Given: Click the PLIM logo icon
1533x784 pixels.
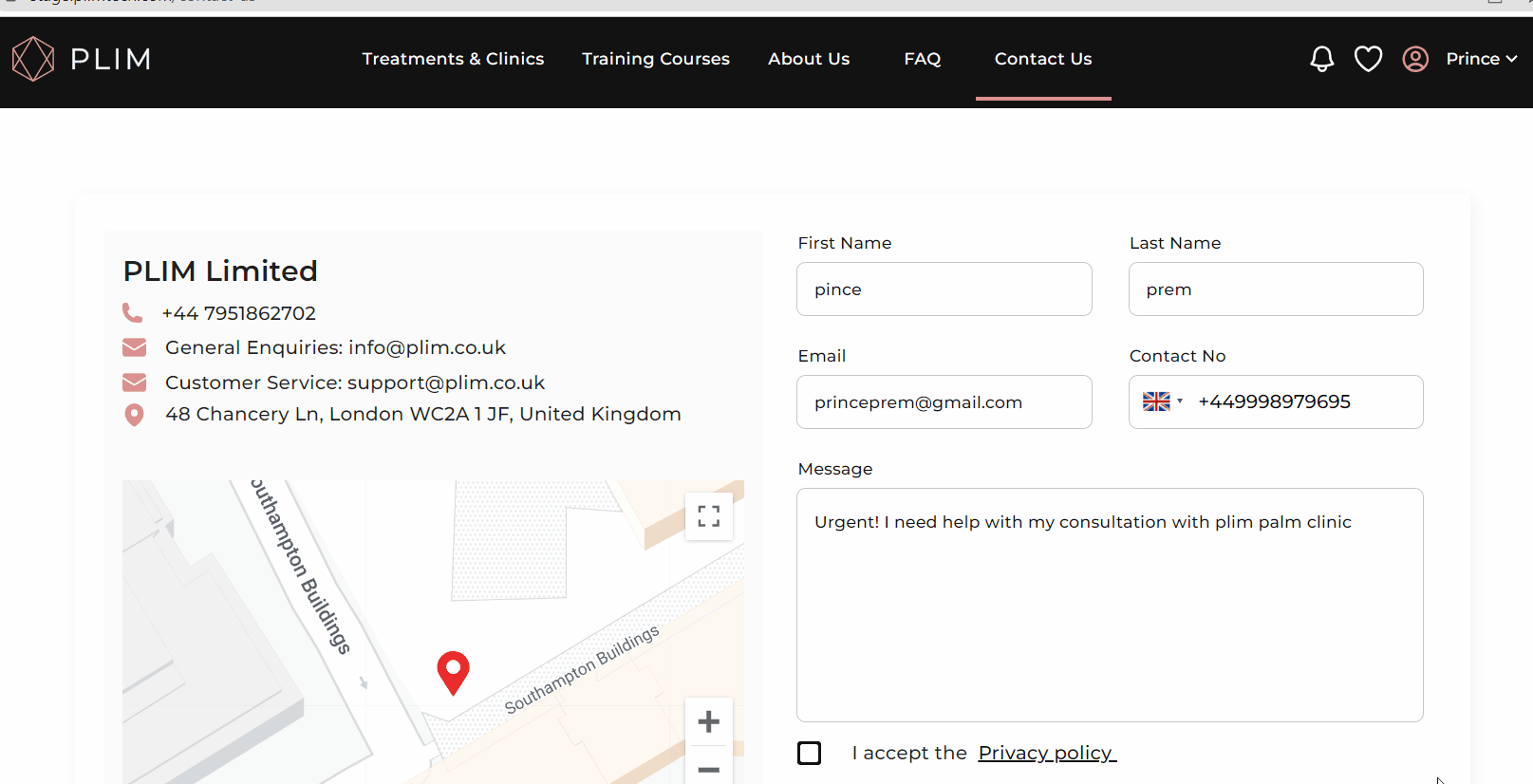Looking at the screenshot, I should [33, 59].
